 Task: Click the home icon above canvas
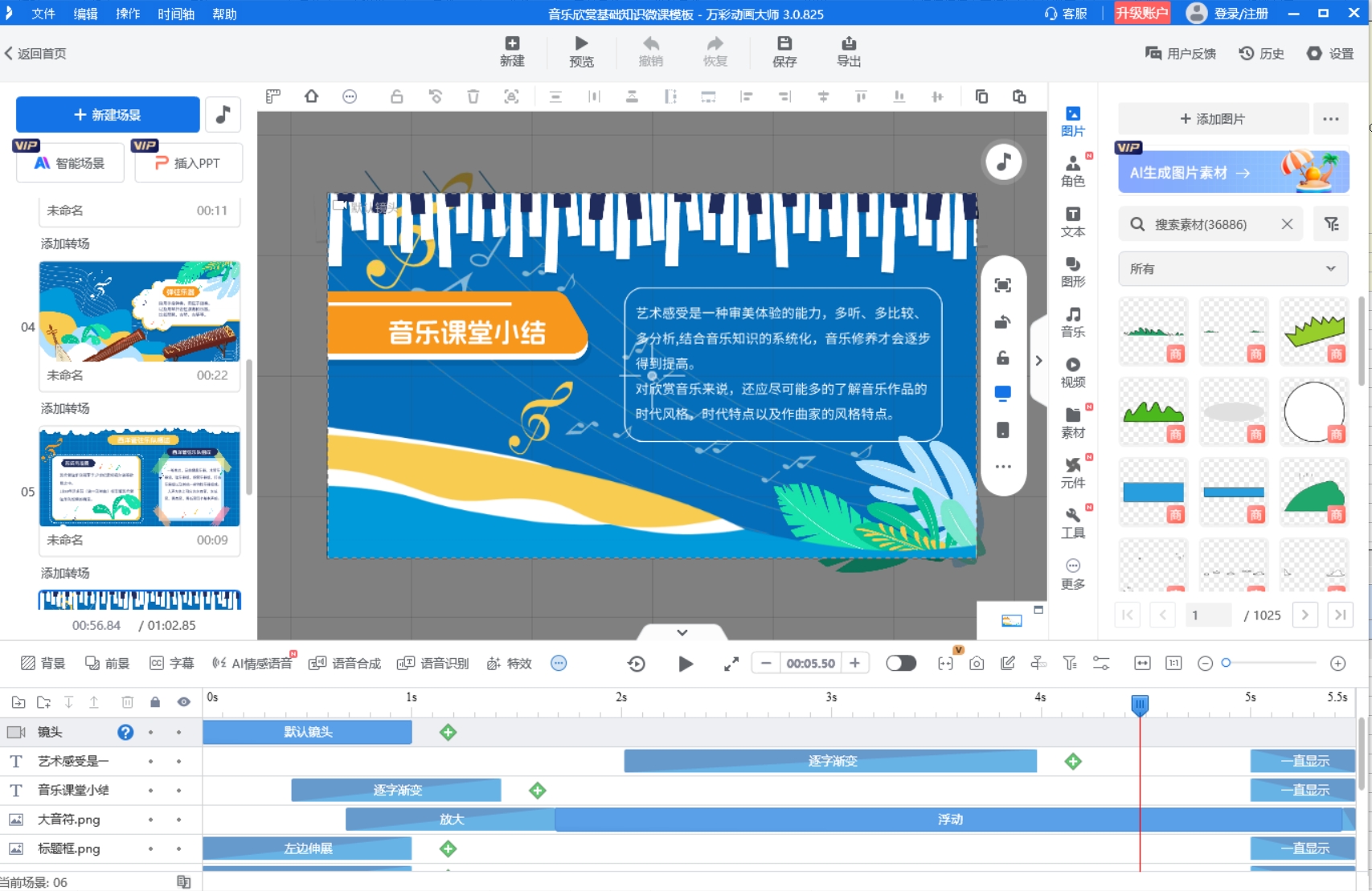pos(311,97)
